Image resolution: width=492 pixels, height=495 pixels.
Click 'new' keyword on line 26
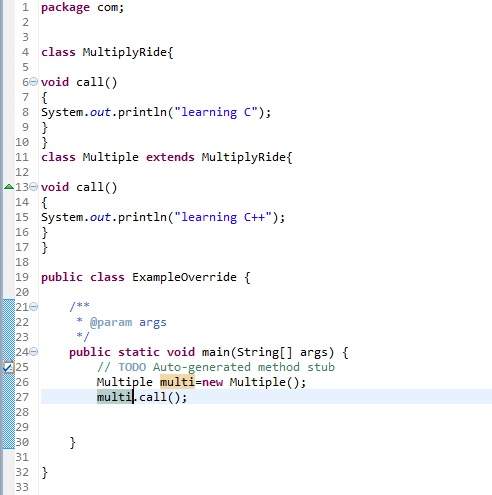click(212, 382)
